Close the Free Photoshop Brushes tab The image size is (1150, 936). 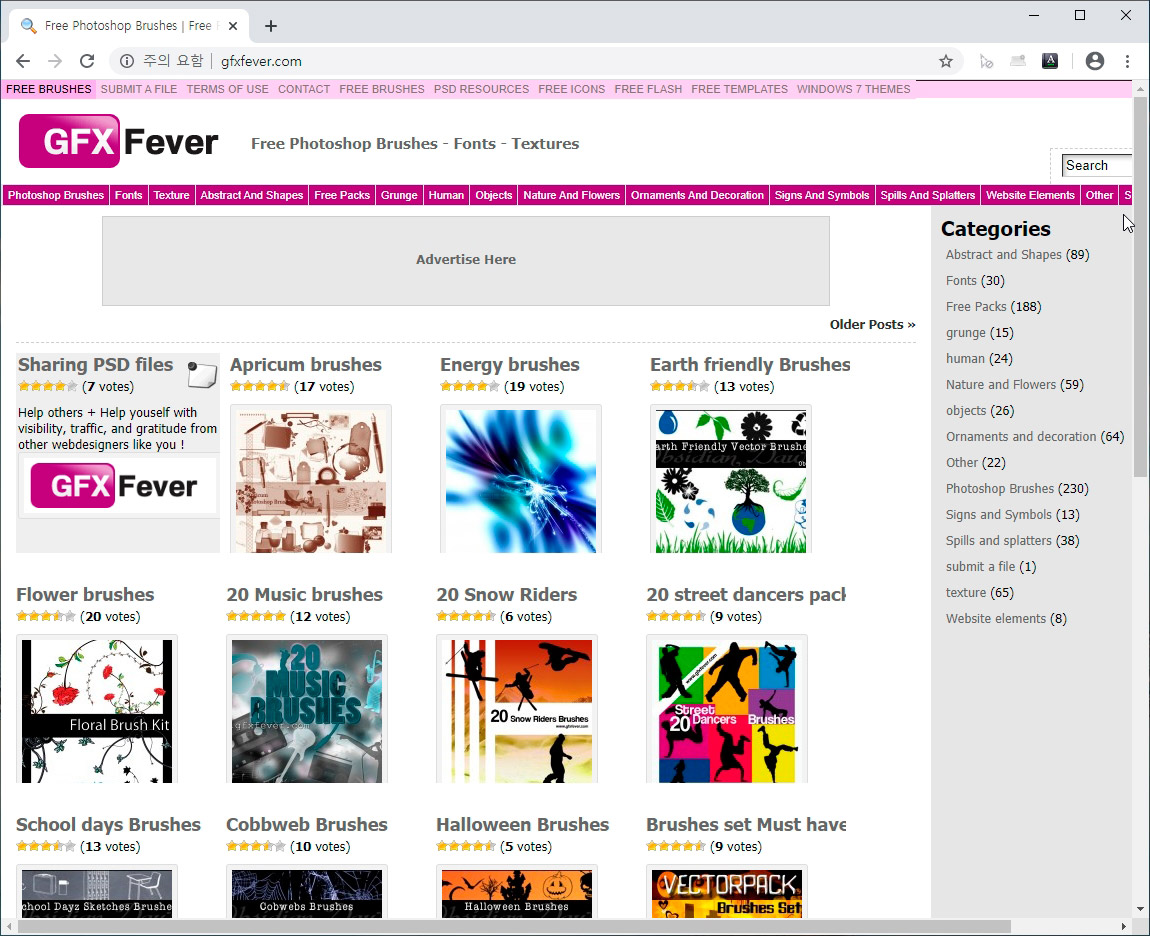tap(232, 26)
